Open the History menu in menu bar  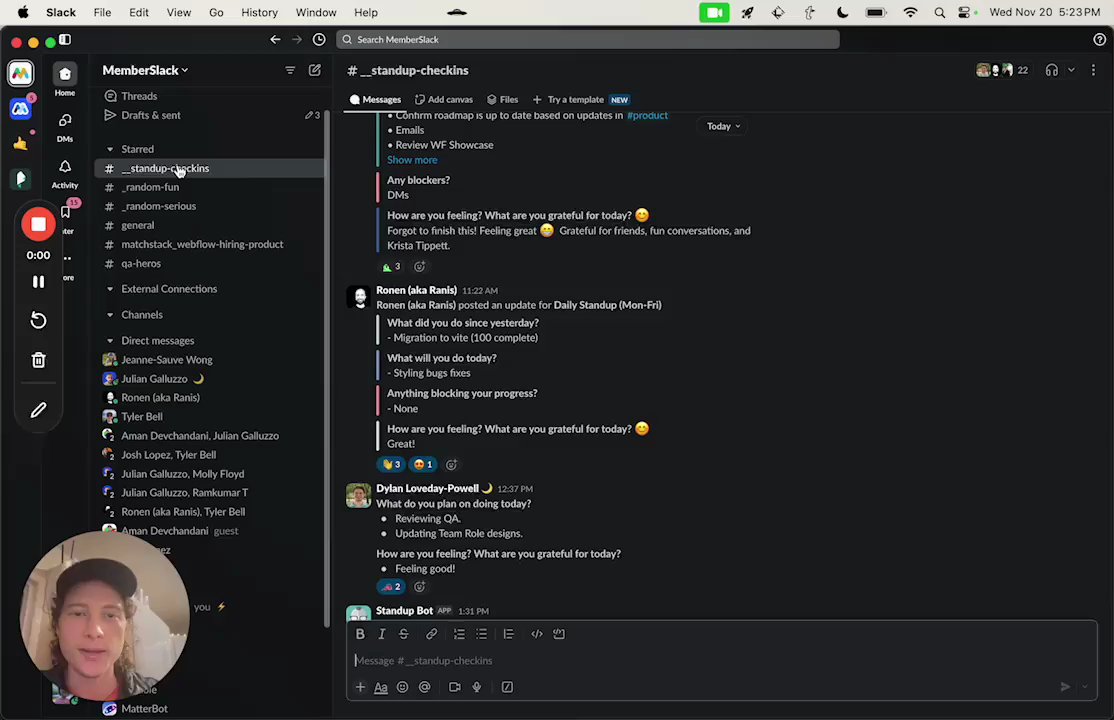click(259, 12)
